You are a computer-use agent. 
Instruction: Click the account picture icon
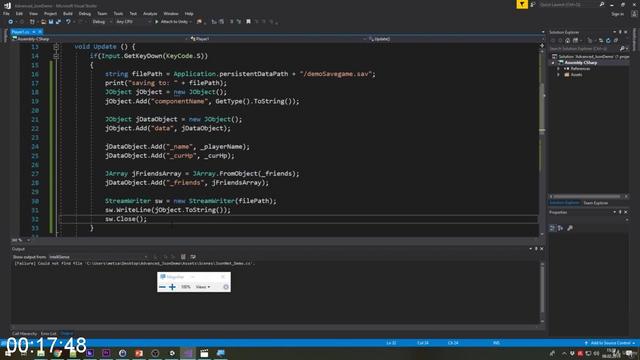click(634, 14)
